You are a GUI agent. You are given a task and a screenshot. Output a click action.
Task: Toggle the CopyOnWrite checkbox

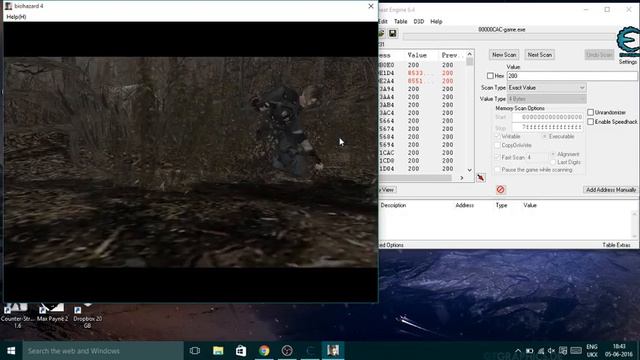497,145
